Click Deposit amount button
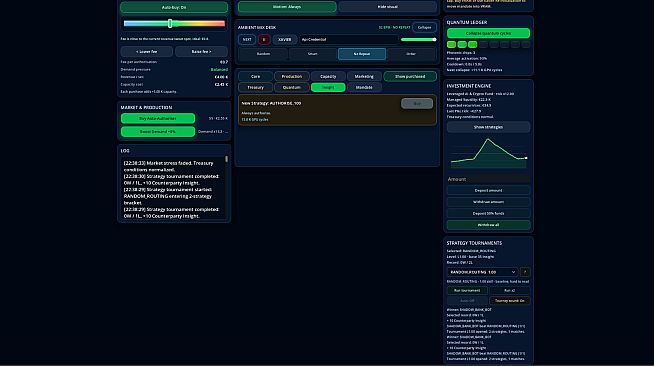Image resolution: width=654 pixels, height=366 pixels. [488, 191]
